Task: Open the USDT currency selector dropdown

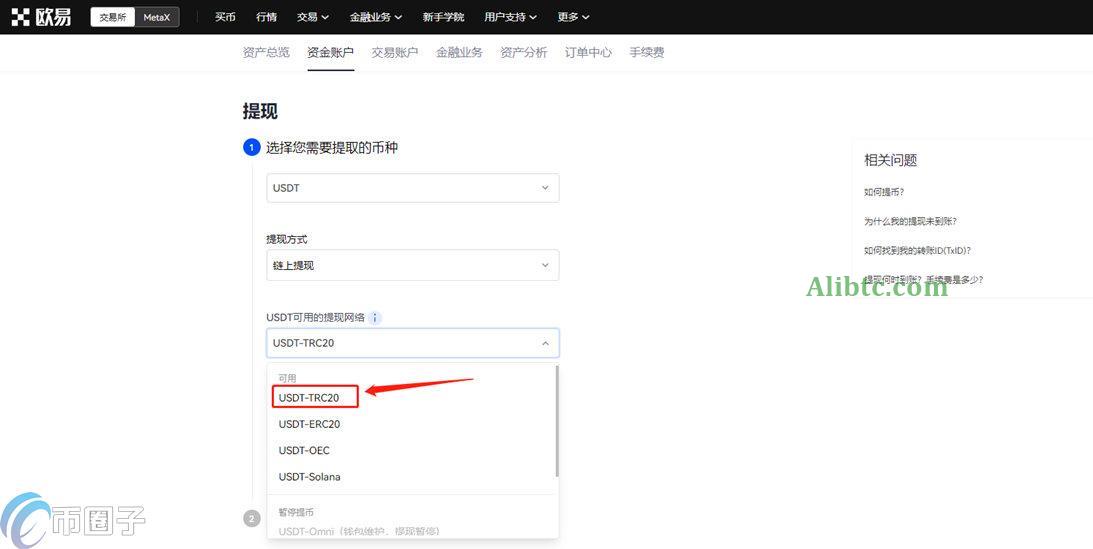Action: pyautogui.click(x=413, y=188)
